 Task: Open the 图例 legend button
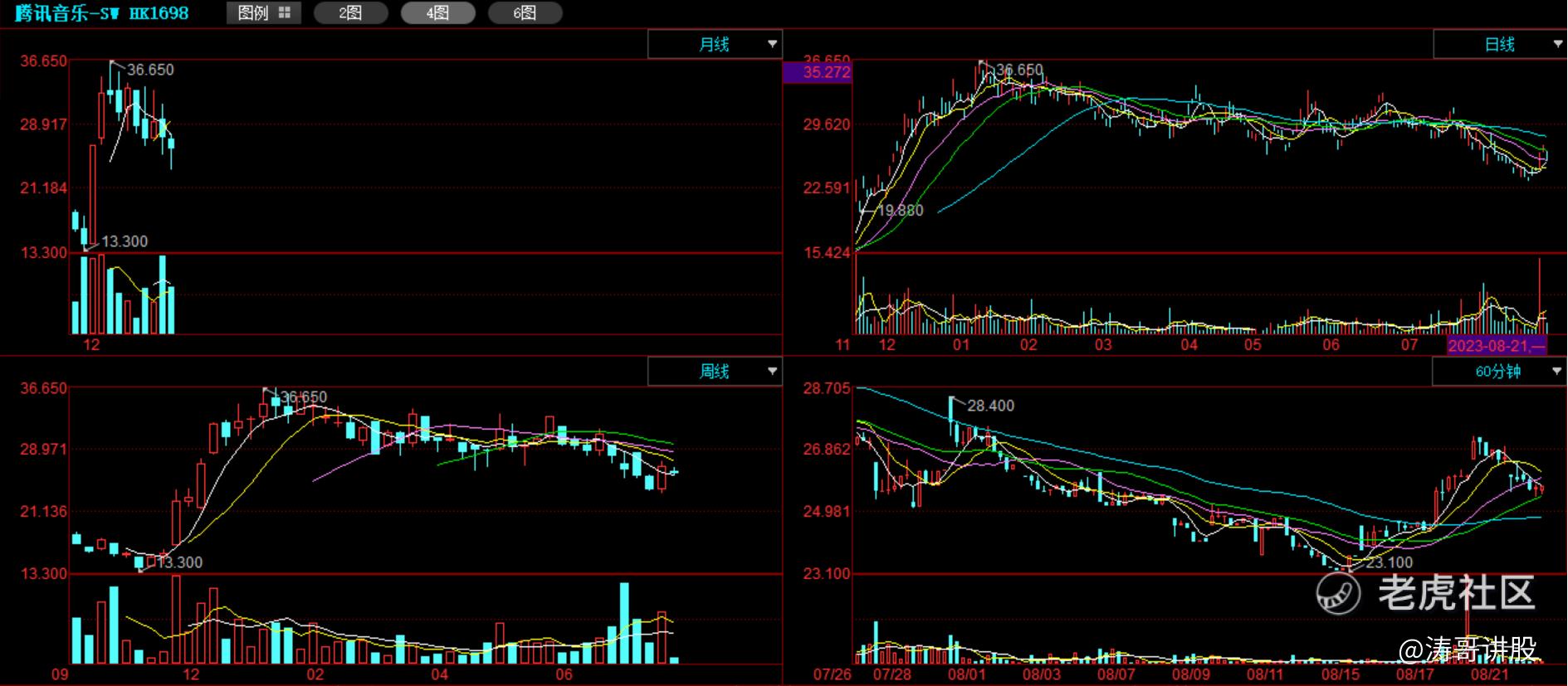pos(264,13)
